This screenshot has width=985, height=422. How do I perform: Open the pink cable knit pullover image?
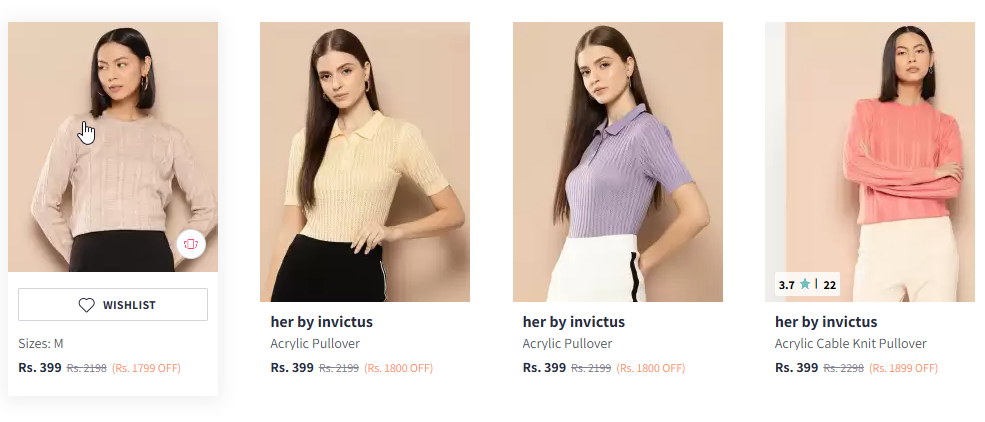[870, 162]
